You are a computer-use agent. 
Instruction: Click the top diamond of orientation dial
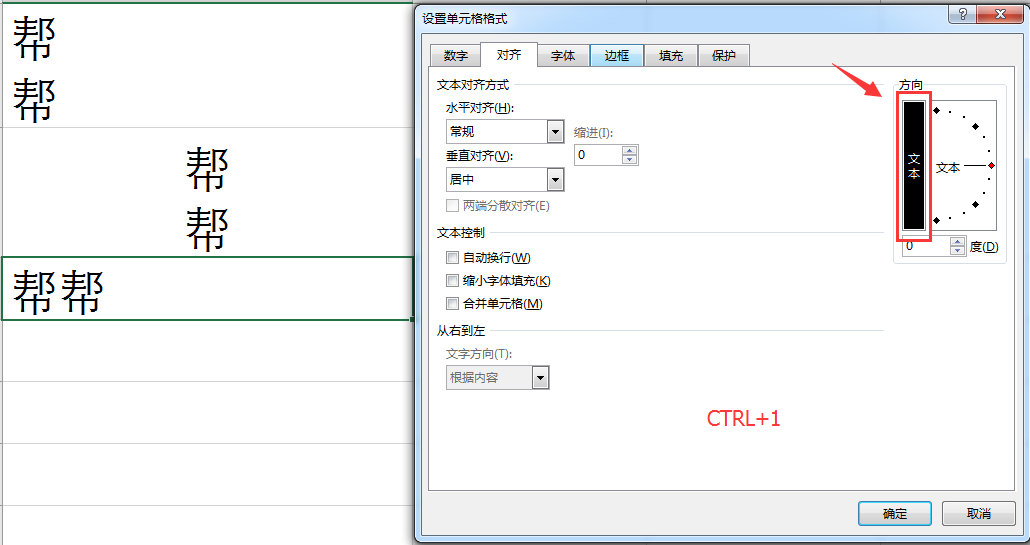coord(937,110)
